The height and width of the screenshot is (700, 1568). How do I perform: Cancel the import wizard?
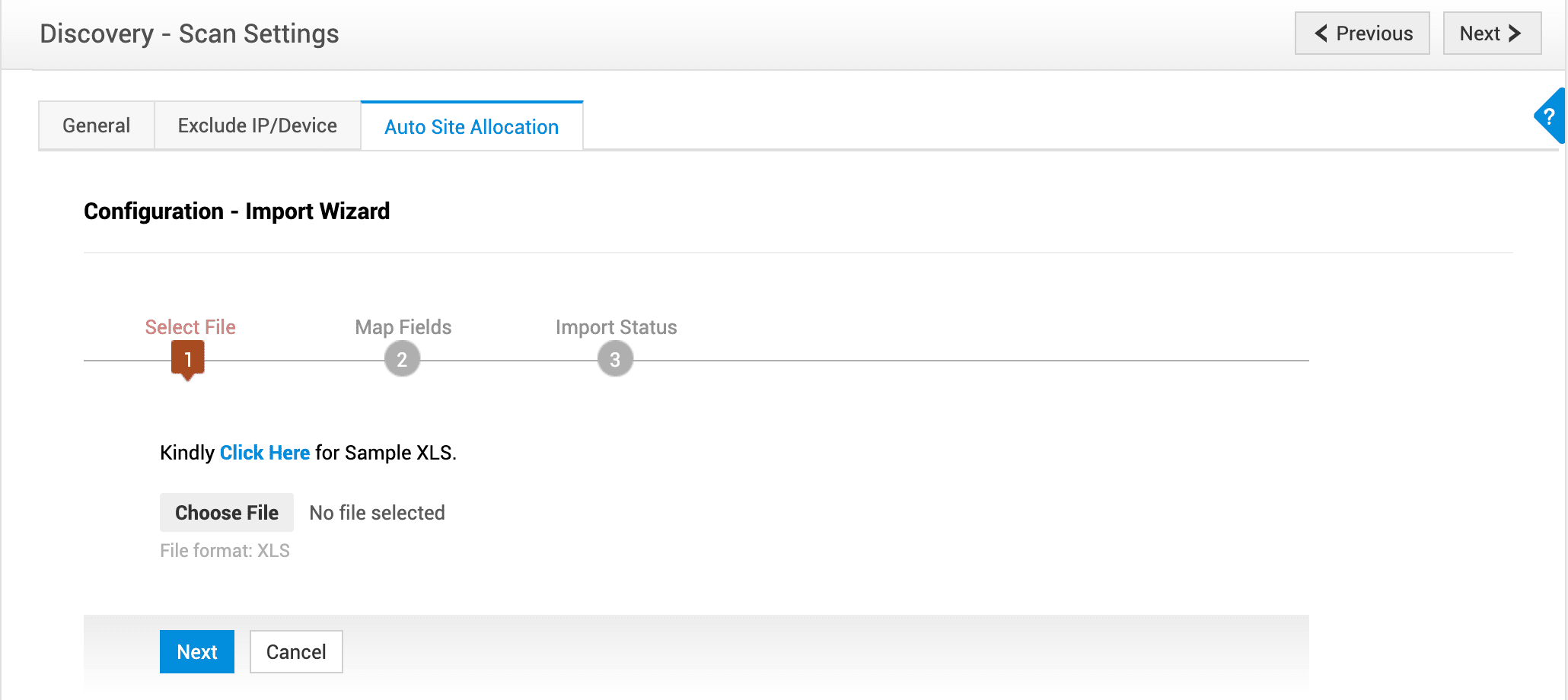pyautogui.click(x=296, y=652)
